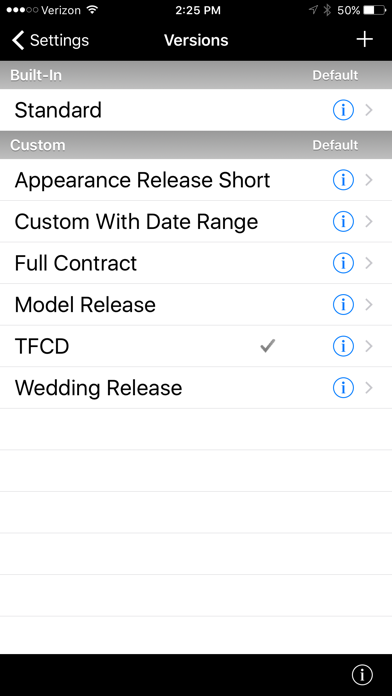Go back to Settings
Image resolution: width=392 pixels, height=696 pixels.
point(50,40)
